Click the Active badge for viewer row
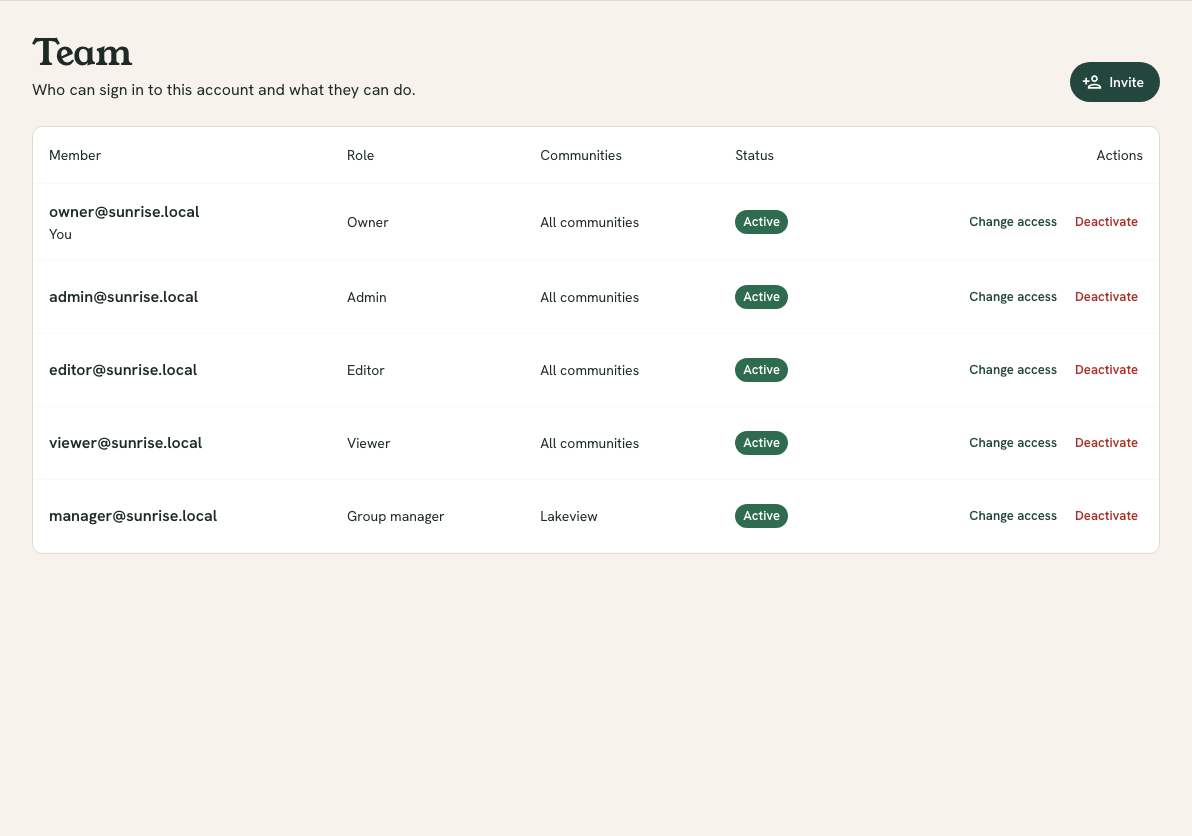 761,443
